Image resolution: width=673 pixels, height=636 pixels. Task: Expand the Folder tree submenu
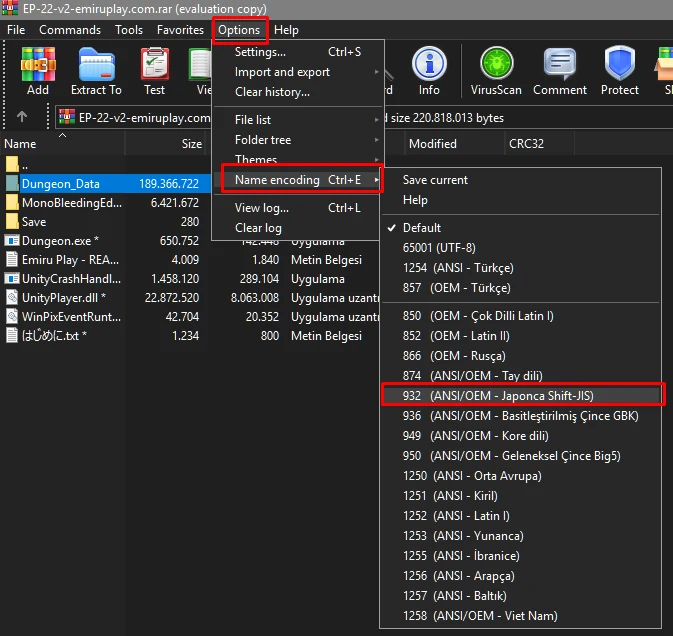(298, 139)
